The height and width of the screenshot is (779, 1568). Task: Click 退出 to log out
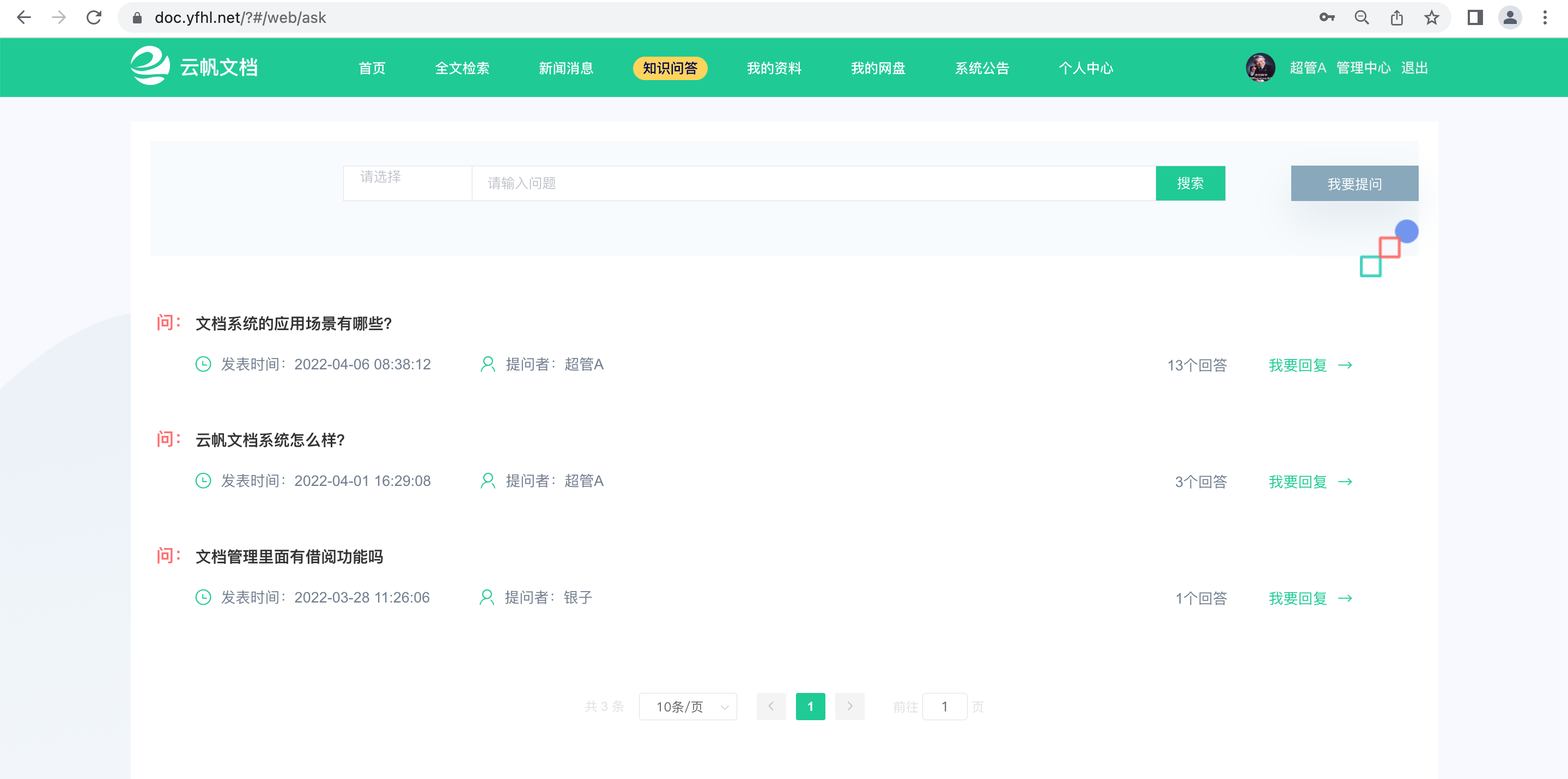tap(1414, 68)
